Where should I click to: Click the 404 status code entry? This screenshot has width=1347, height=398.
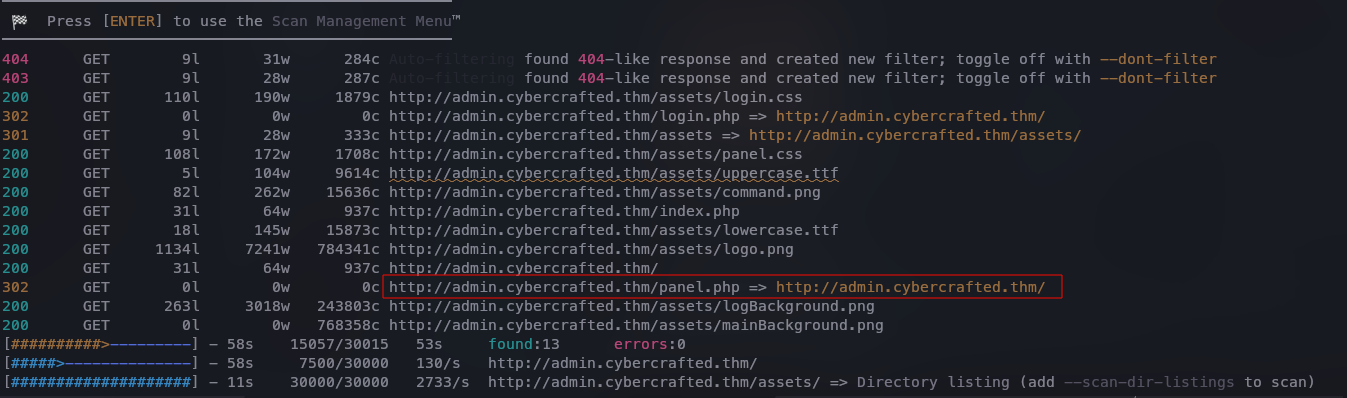pyautogui.click(x=15, y=59)
